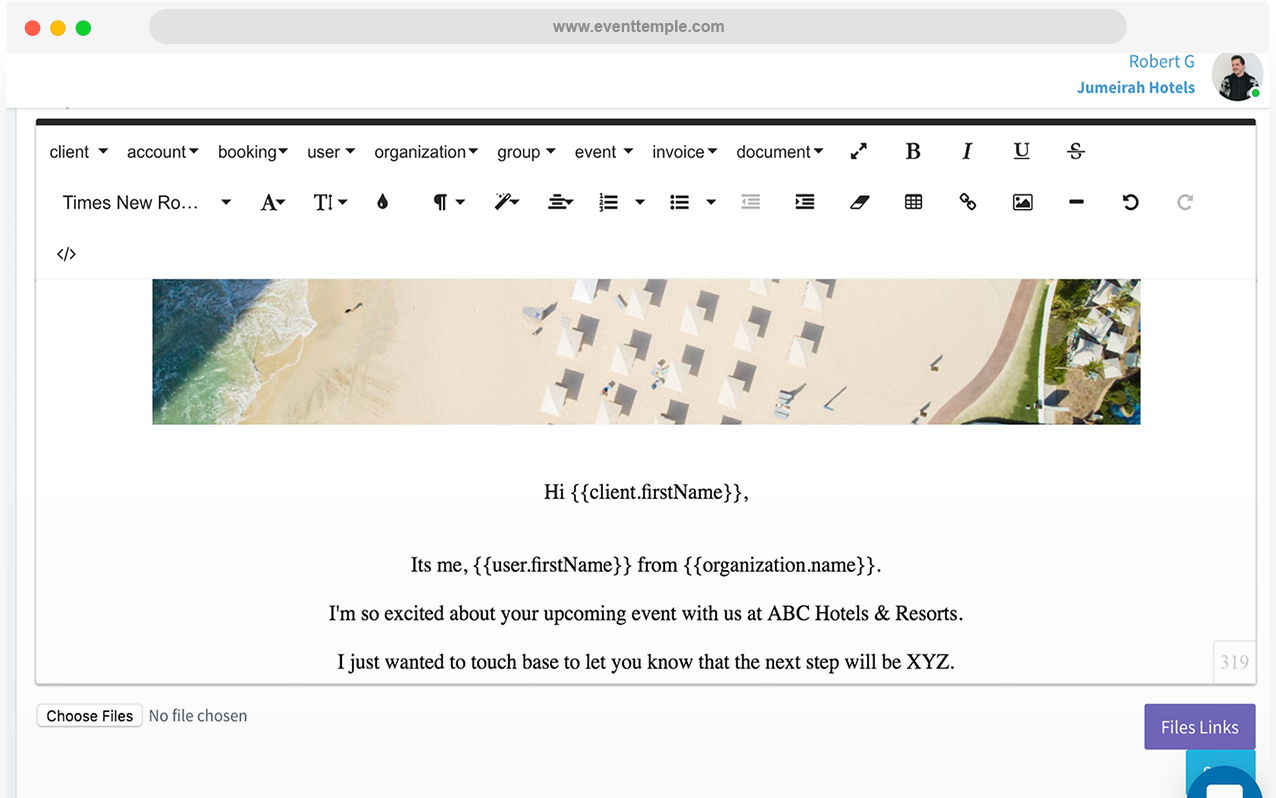
Task: Toggle fullscreen editor mode
Action: click(x=859, y=152)
